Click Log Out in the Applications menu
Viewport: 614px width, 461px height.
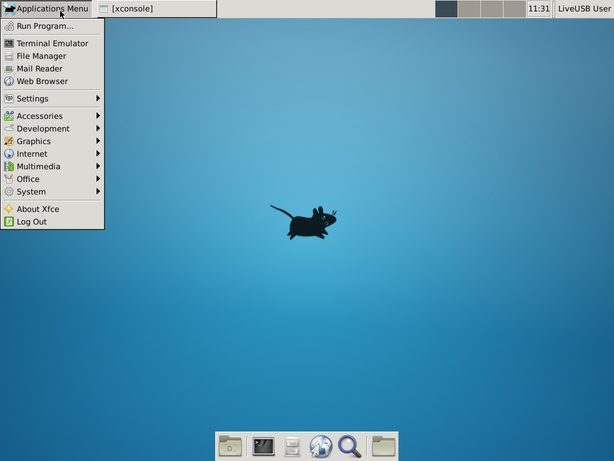pyautogui.click(x=31, y=222)
